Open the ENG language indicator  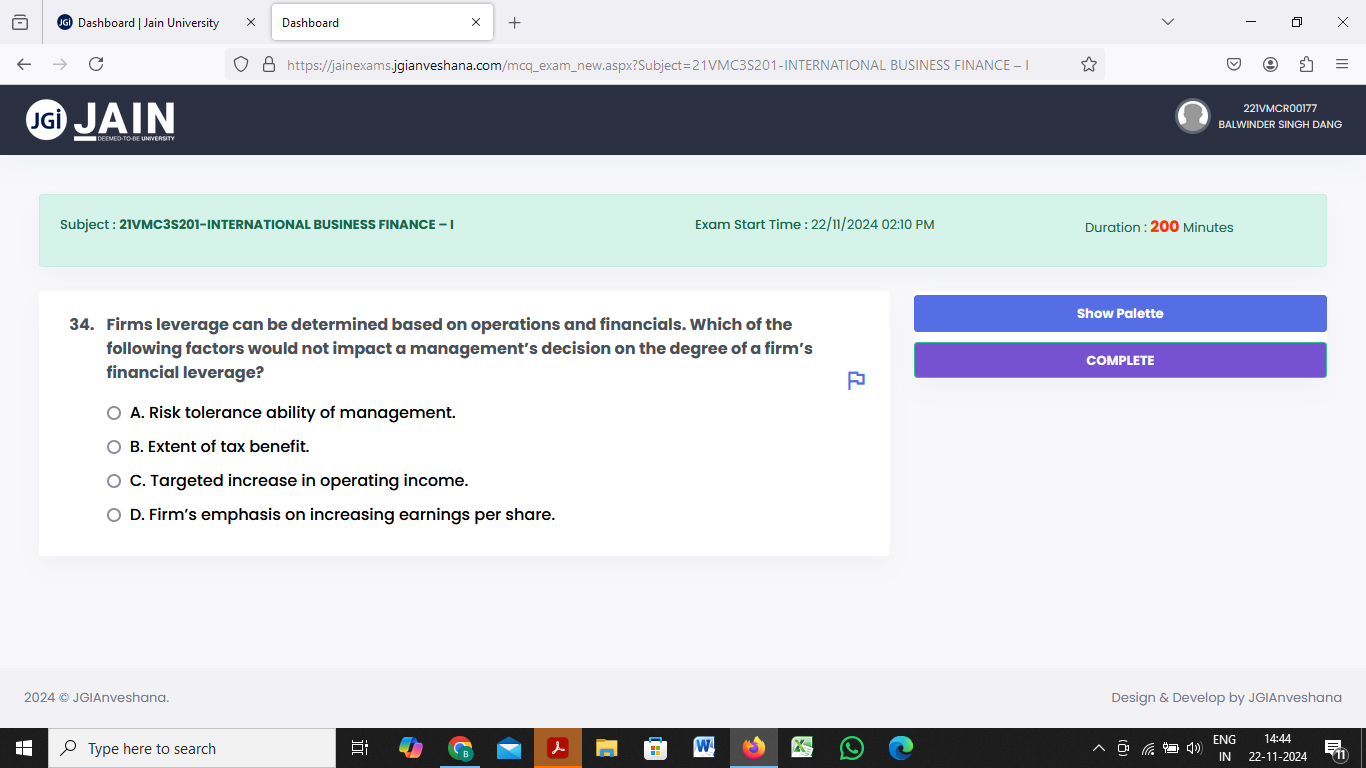click(x=1224, y=747)
